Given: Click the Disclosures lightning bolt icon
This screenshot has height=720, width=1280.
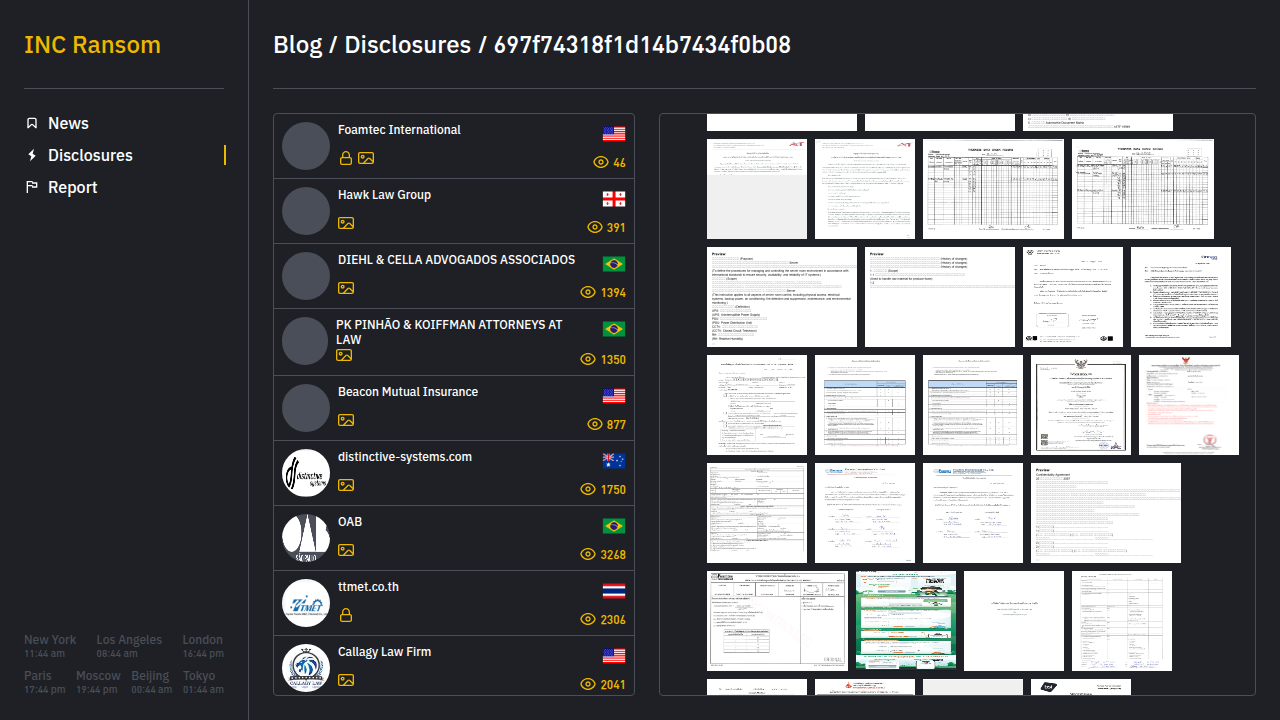Looking at the screenshot, I should pyautogui.click(x=32, y=155).
